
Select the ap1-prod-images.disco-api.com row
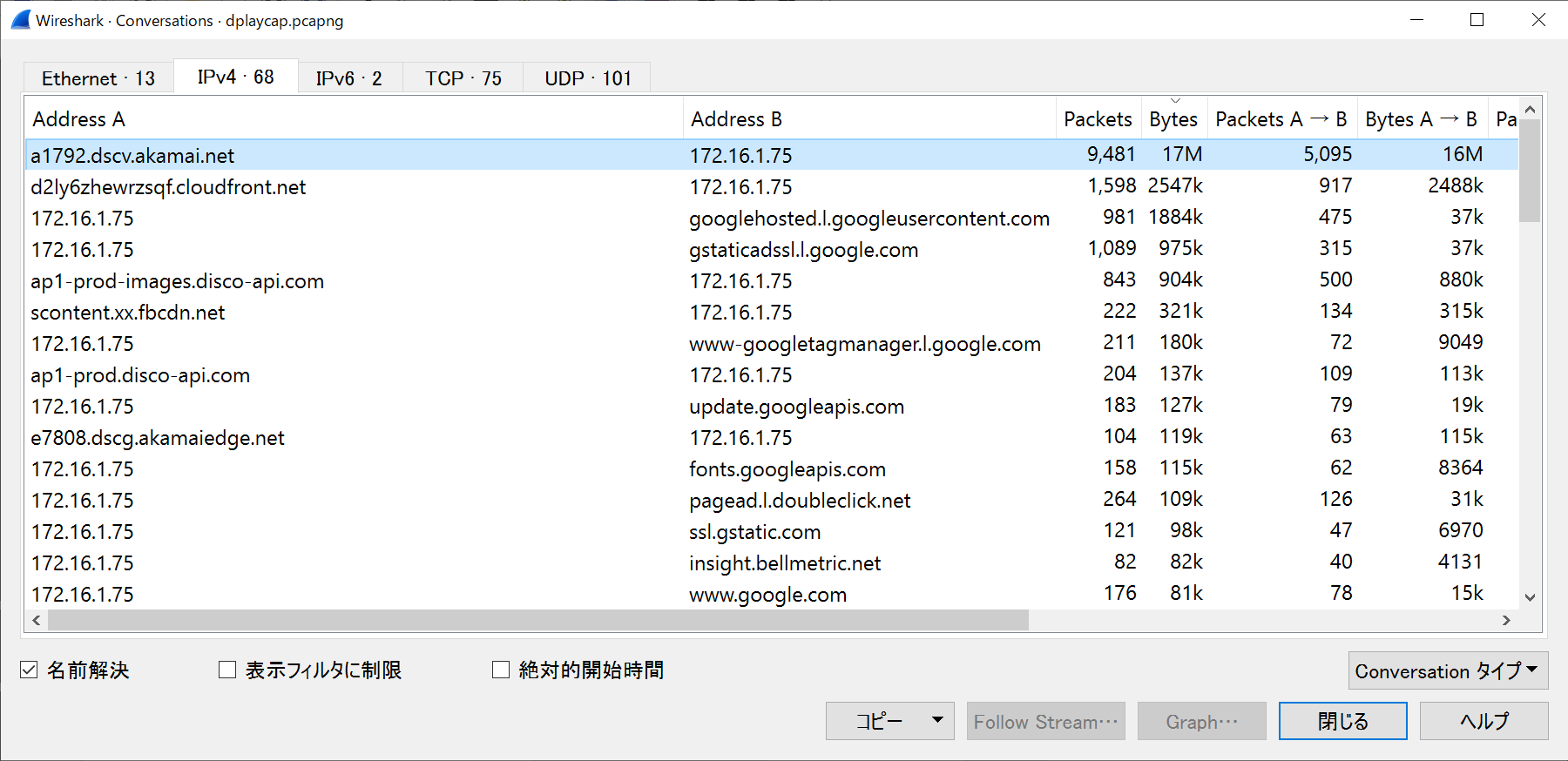coord(772,280)
